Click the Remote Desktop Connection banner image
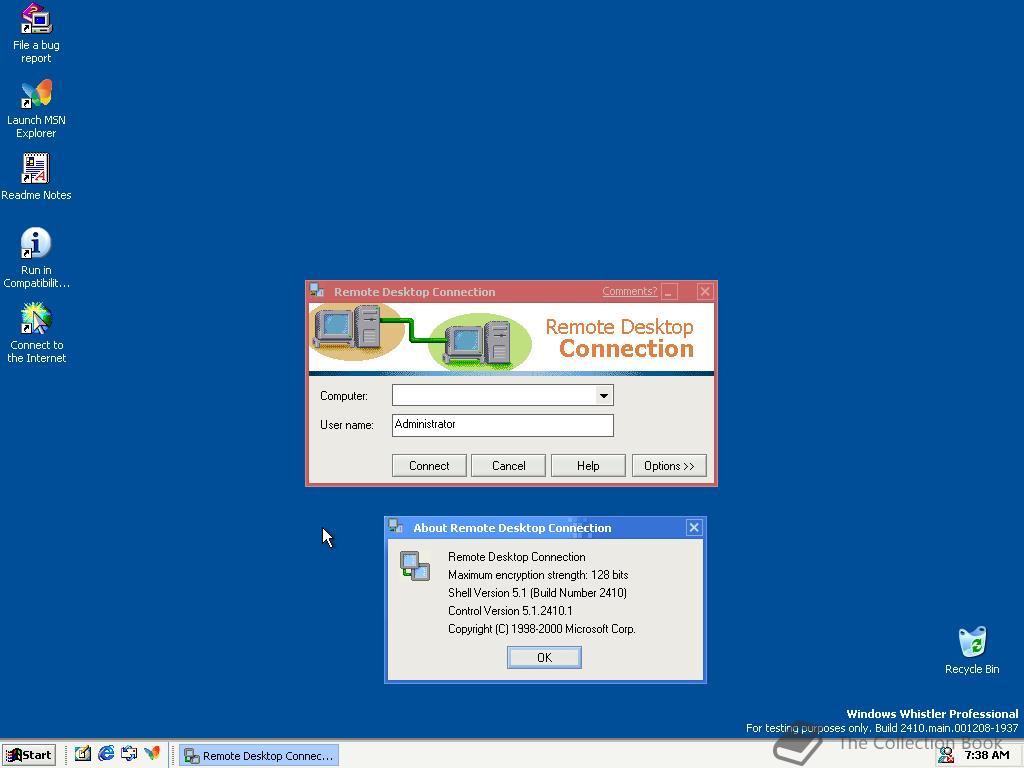 [x=511, y=339]
